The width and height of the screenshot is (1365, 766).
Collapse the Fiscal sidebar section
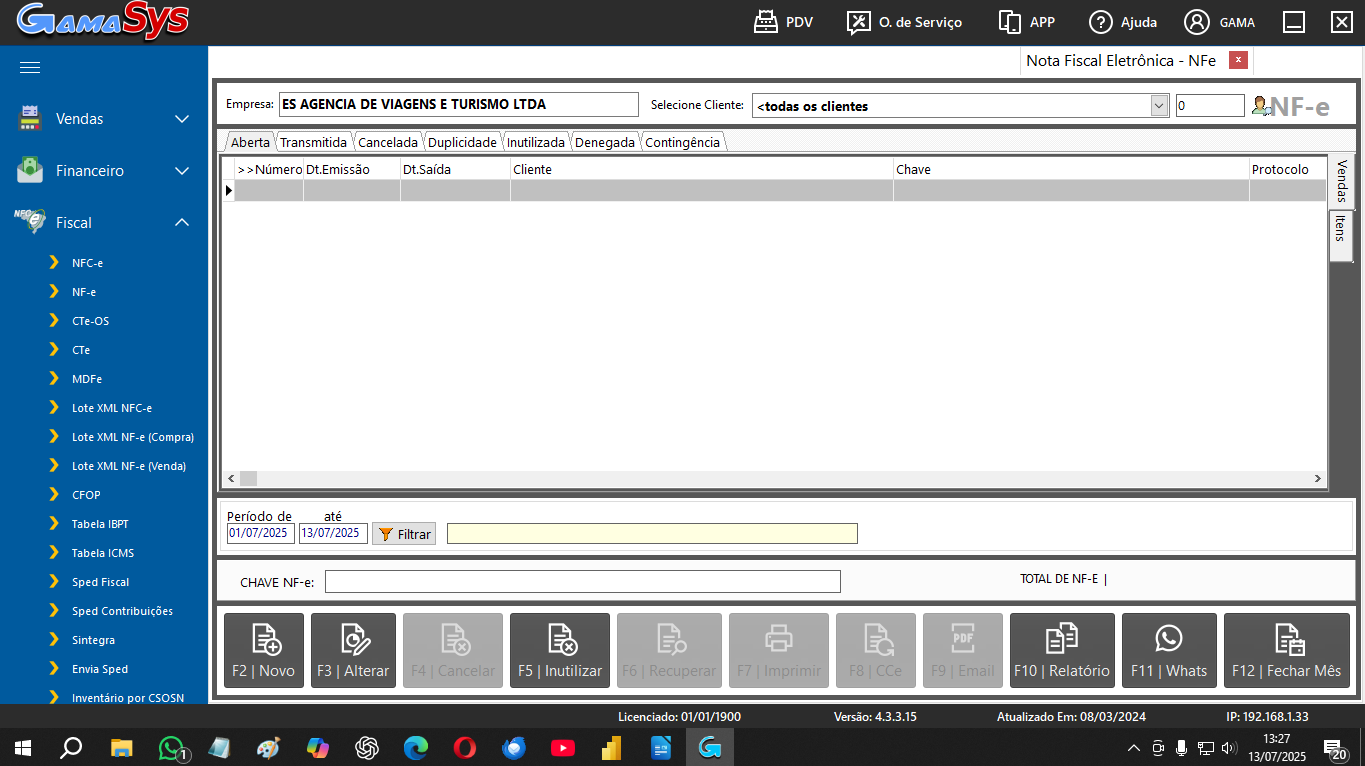pyautogui.click(x=182, y=223)
